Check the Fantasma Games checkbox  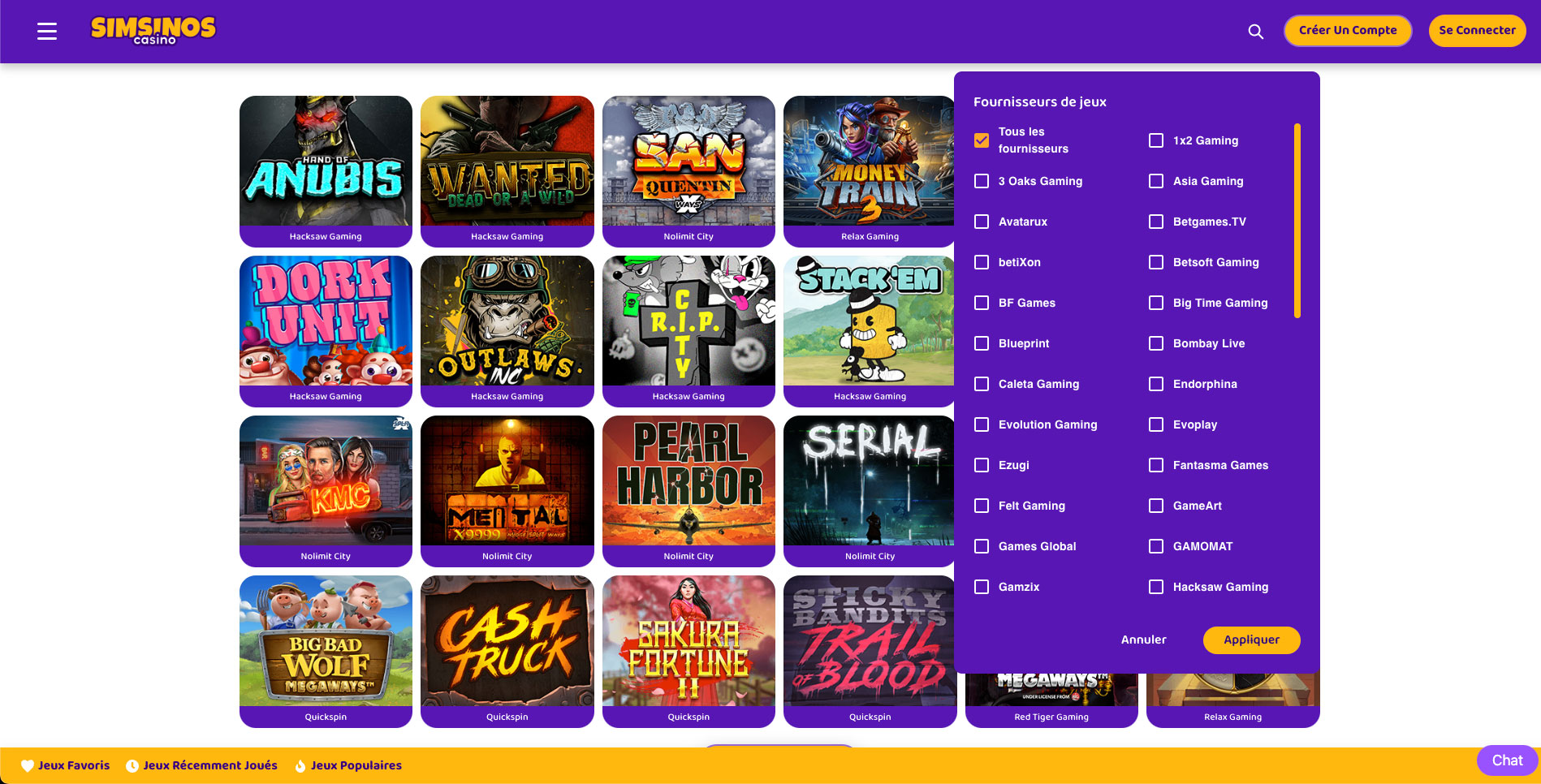(1156, 465)
